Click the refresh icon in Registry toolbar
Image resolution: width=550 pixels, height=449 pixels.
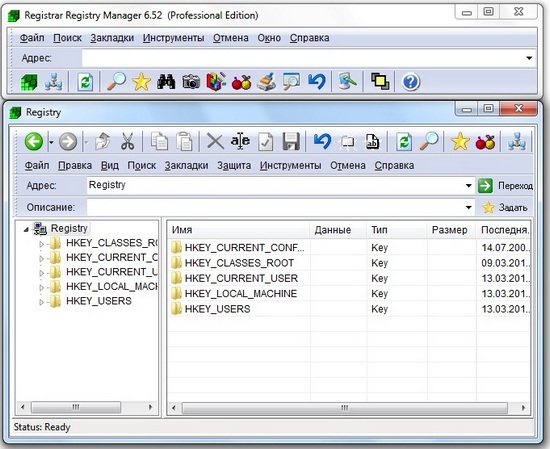(404, 142)
